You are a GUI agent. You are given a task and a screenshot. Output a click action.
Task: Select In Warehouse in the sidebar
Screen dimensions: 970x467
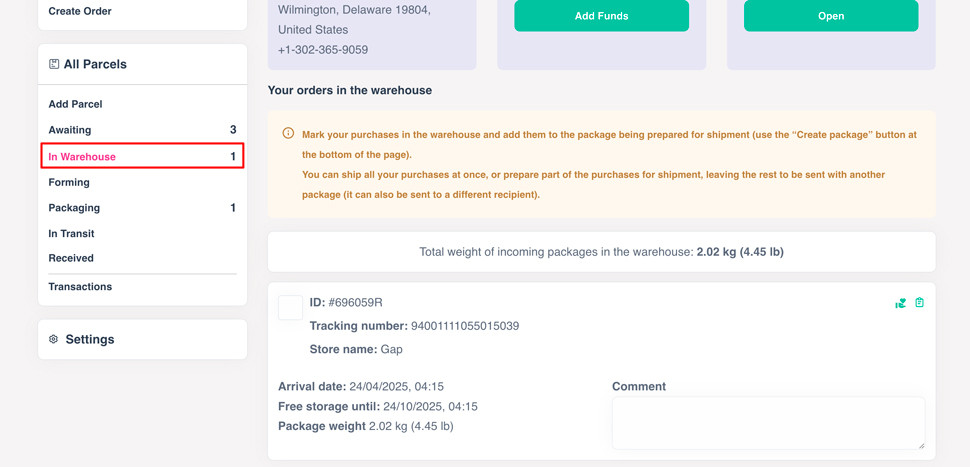click(82, 157)
